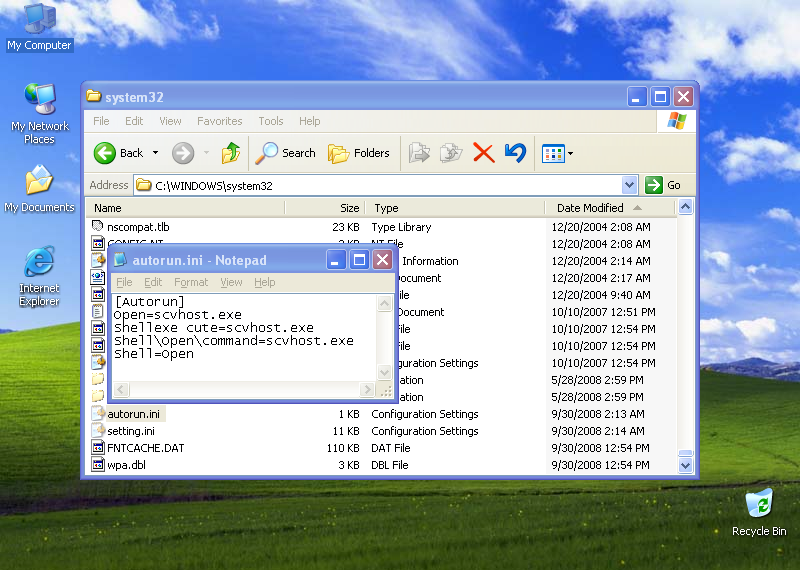Open the Back button history dropdown
Image resolution: width=800 pixels, height=570 pixels.
pos(155,153)
